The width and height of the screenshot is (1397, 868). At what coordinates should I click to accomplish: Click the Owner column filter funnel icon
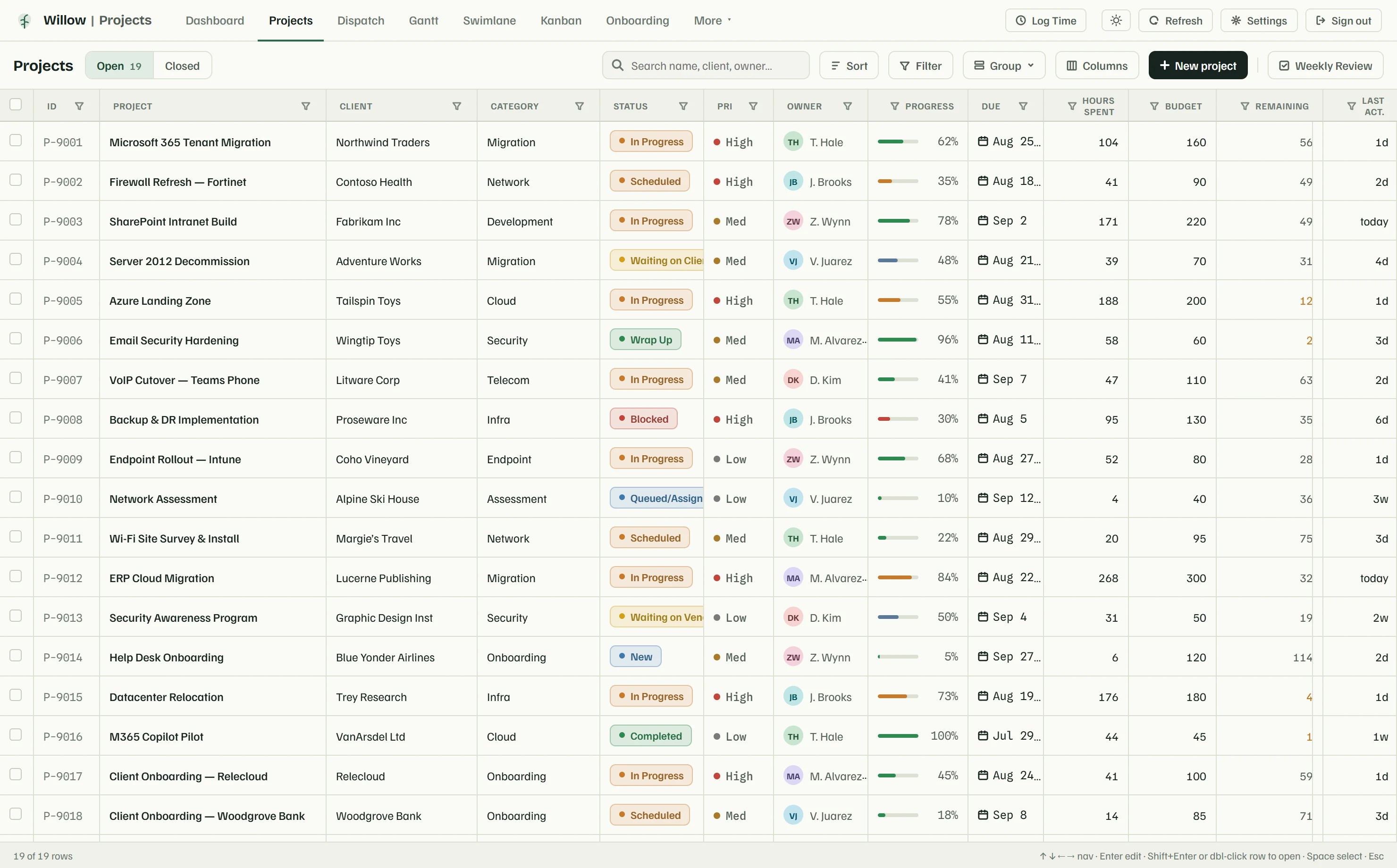[x=847, y=106]
